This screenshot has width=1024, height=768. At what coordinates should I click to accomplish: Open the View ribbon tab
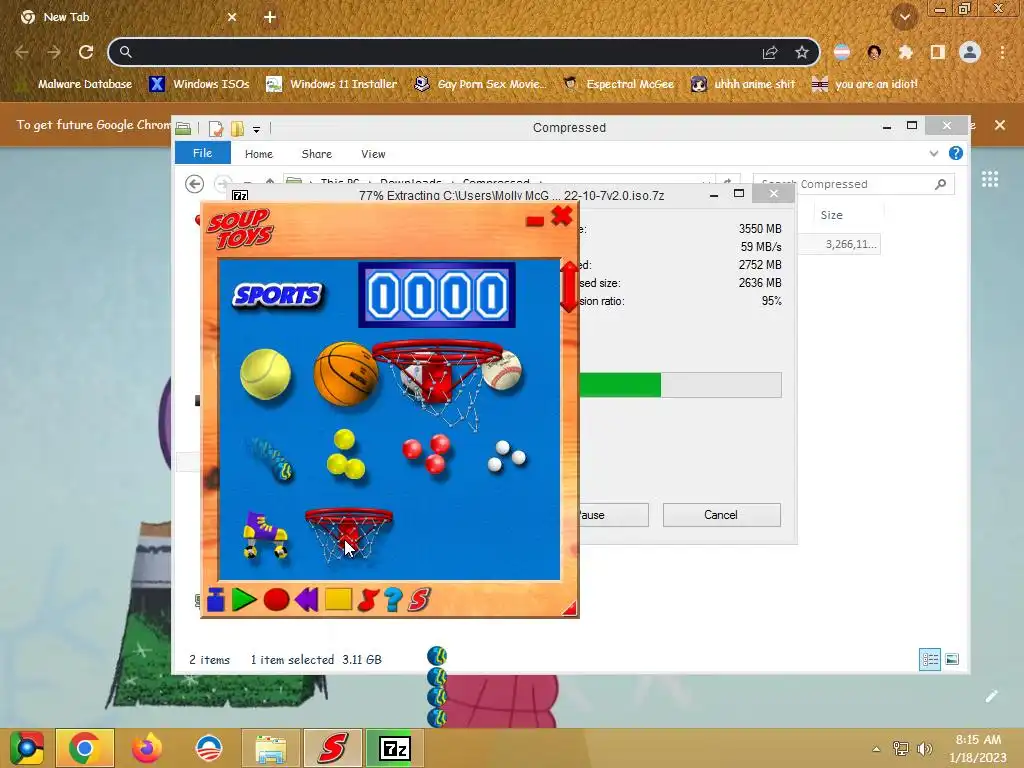point(373,154)
